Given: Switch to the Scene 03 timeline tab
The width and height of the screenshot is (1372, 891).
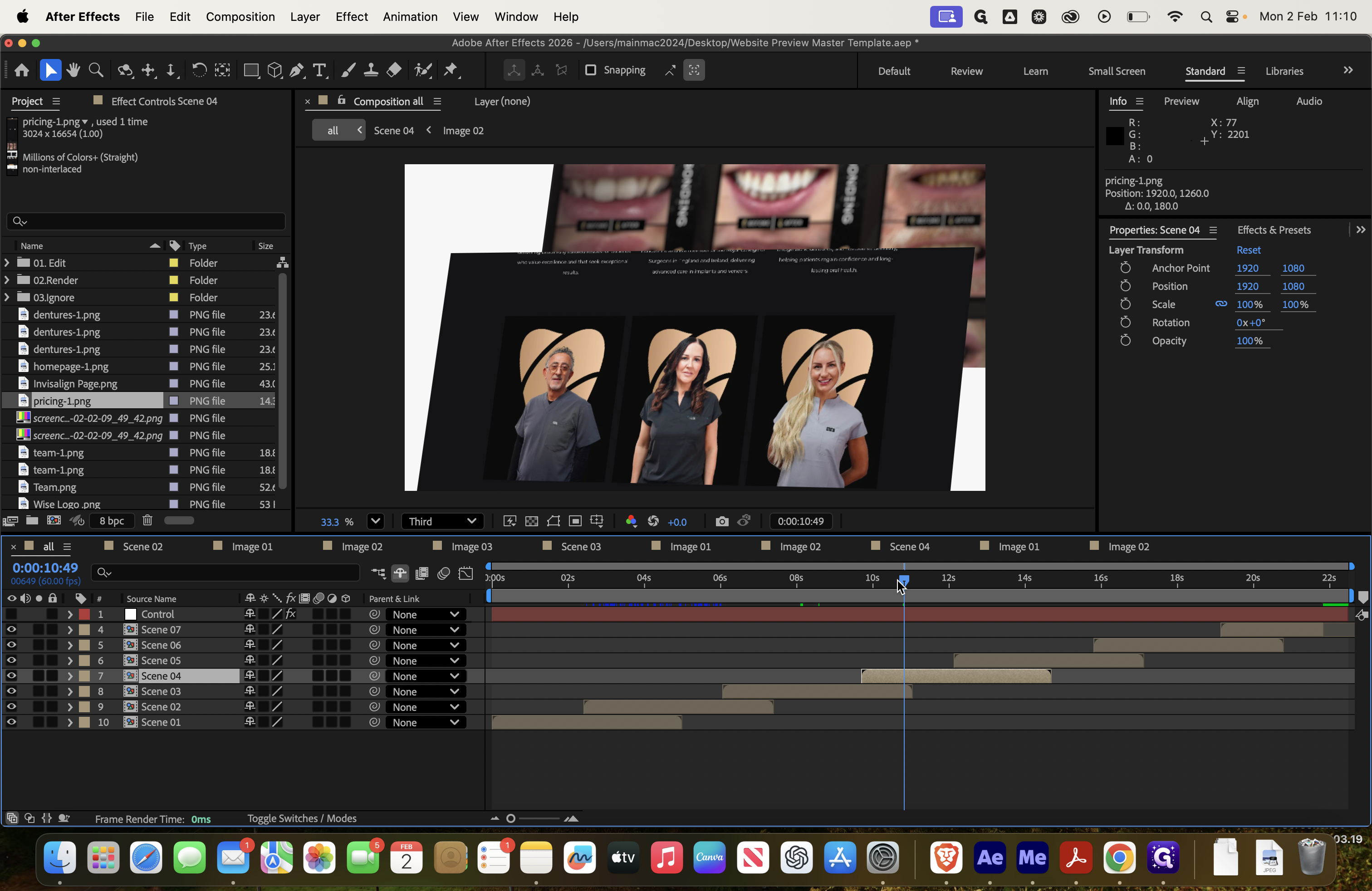Looking at the screenshot, I should [580, 546].
